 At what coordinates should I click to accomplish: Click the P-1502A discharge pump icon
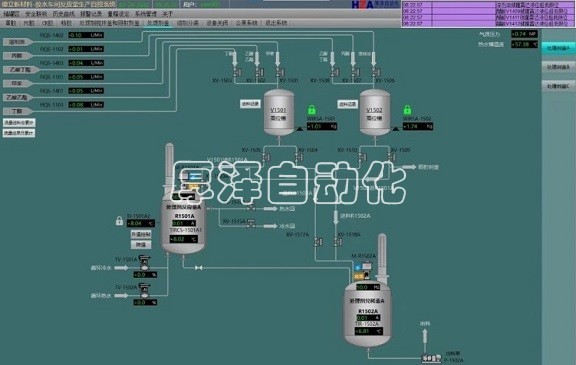[x=431, y=357]
